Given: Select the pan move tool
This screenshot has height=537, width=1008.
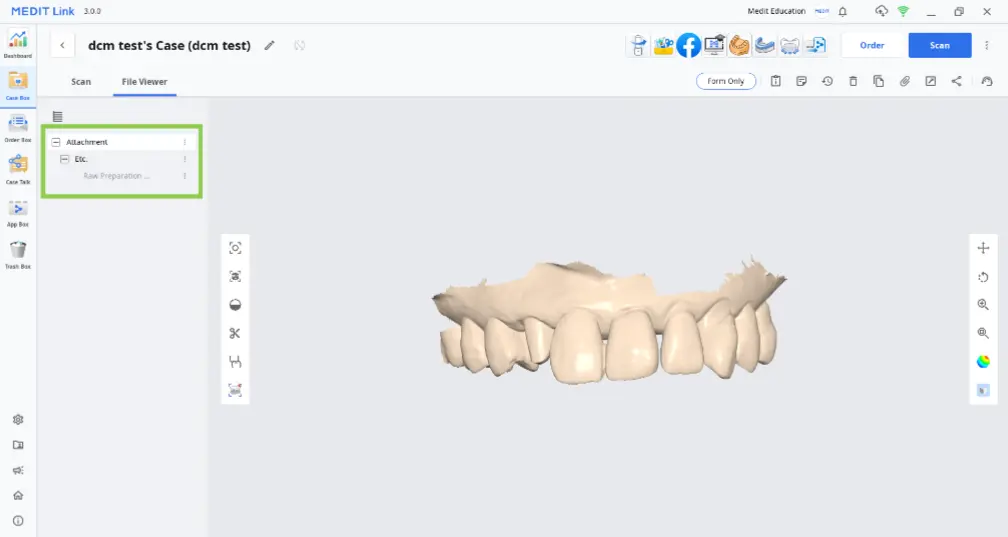Looking at the screenshot, I should tap(983, 248).
